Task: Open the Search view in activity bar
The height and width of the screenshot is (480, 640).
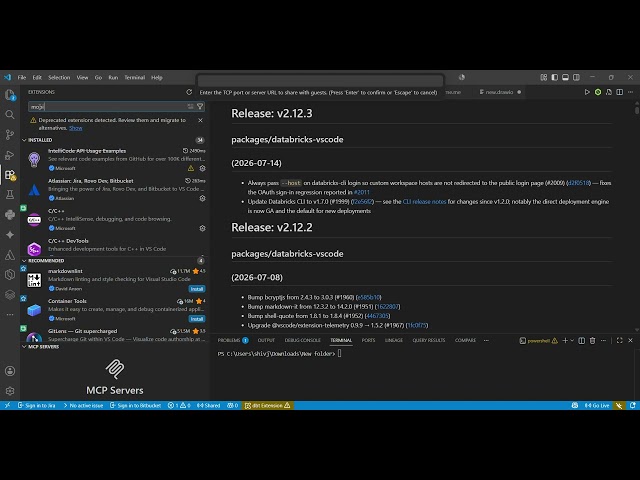Action: click(x=10, y=115)
